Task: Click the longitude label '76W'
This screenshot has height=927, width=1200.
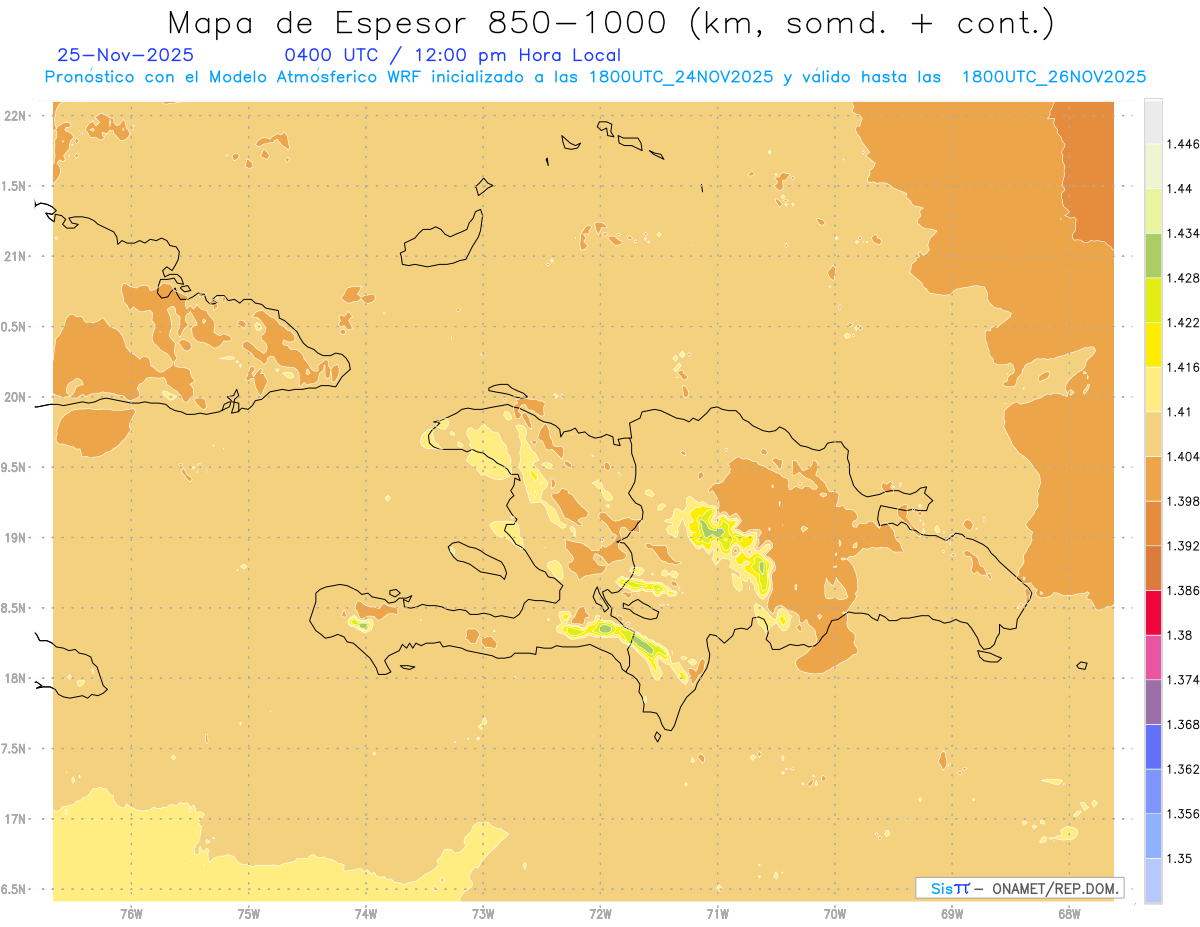Action: pos(131,913)
